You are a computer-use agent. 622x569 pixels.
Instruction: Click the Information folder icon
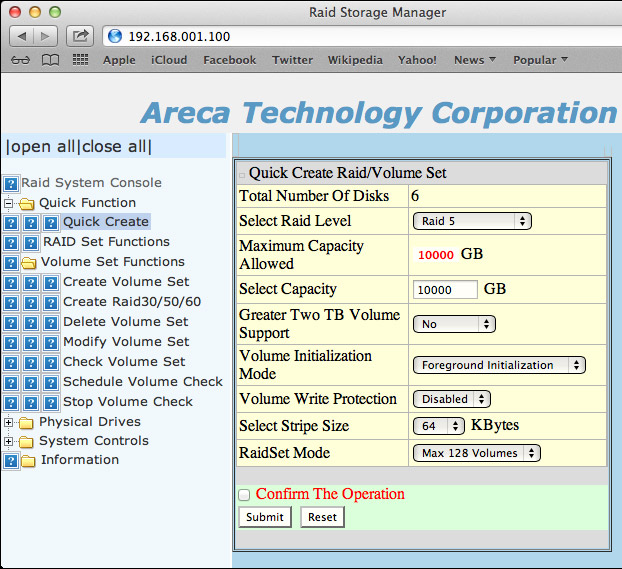coord(29,461)
